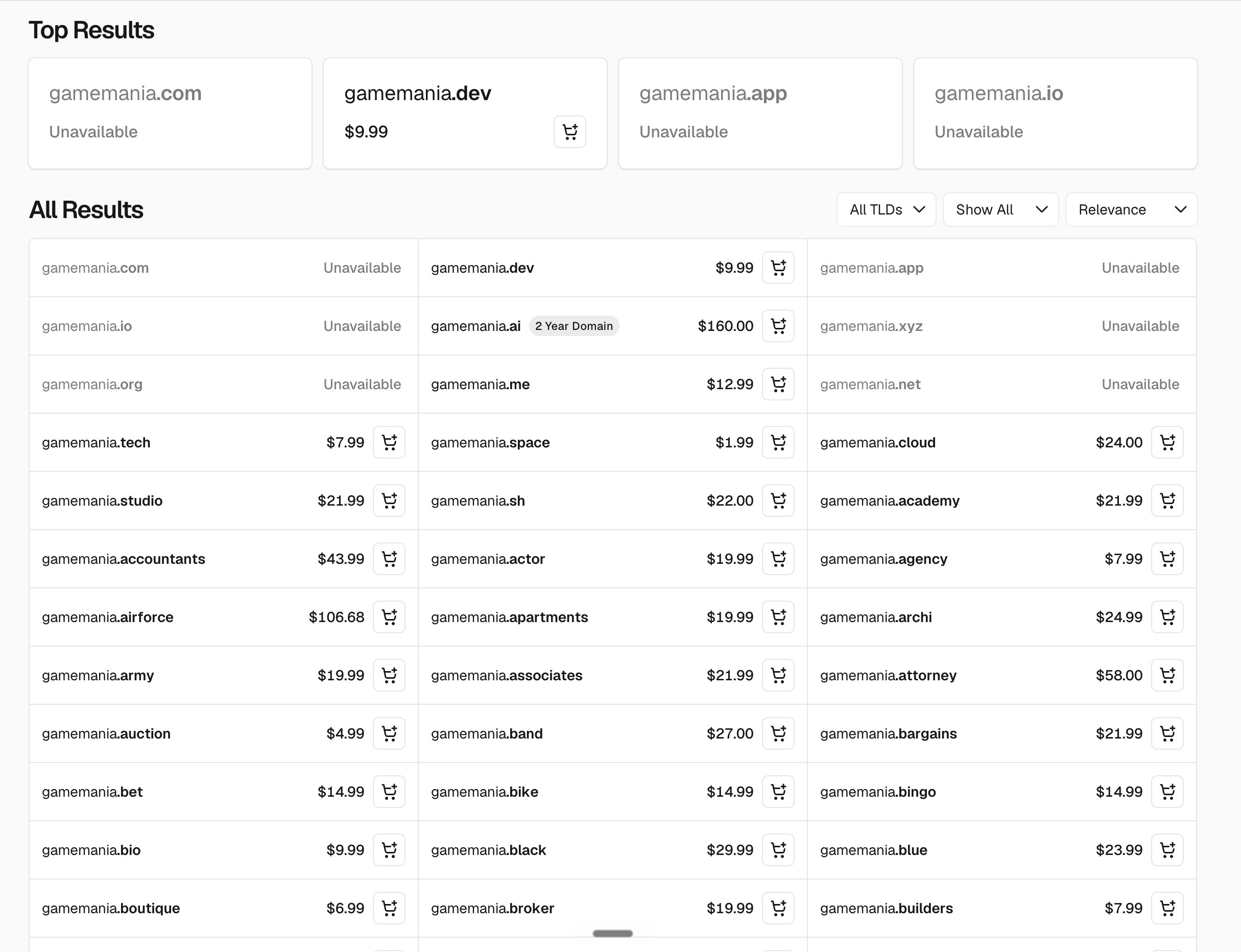The width and height of the screenshot is (1241, 952).
Task: Open the Relevance sort dropdown
Action: tap(1131, 210)
